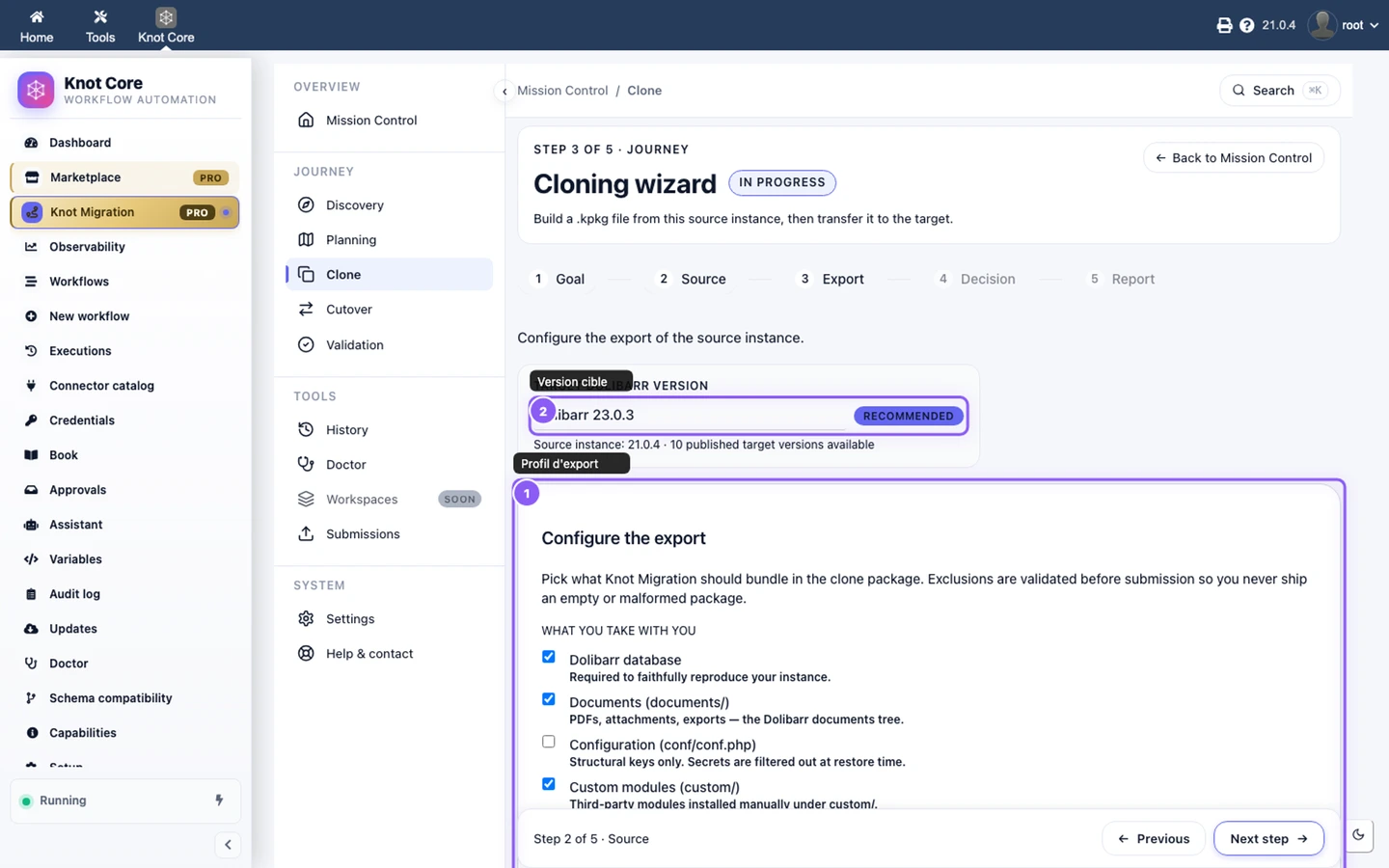Click the Schema compatibility branch icon
Image resolution: width=1389 pixels, height=868 pixels.
pos(31,698)
